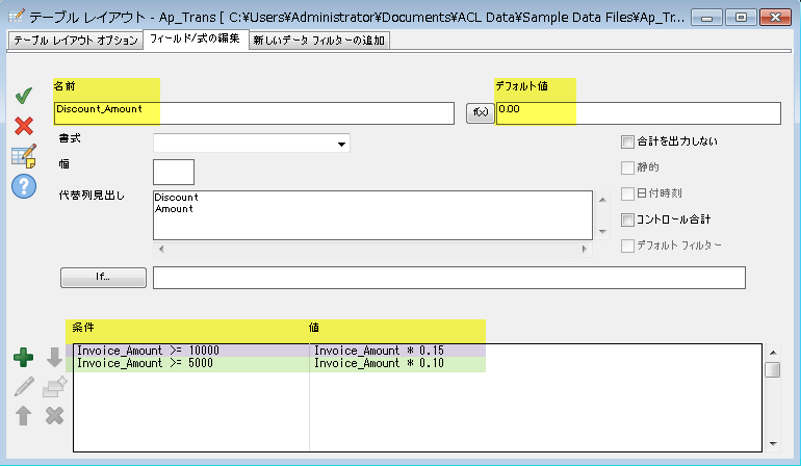The image size is (801, 466).
Task: Click the f(x) expression builder button
Action: 479,113
